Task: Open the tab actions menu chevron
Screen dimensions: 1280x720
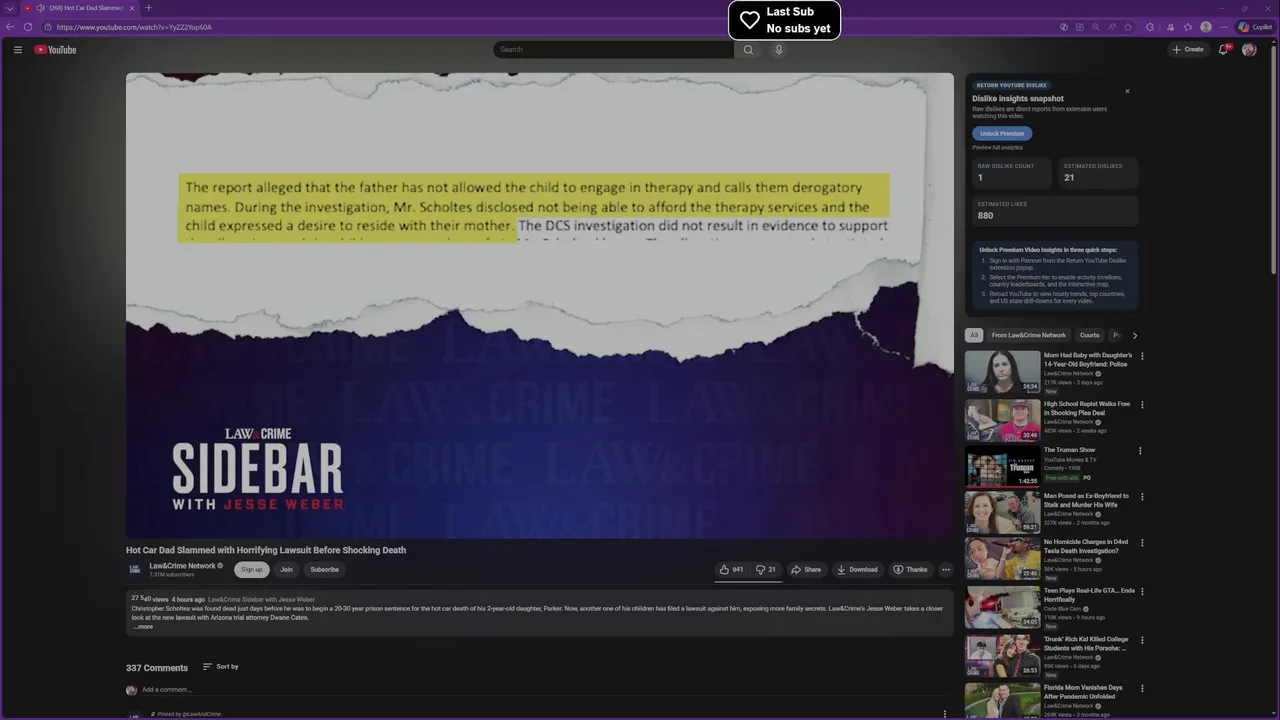Action: (x=10, y=8)
